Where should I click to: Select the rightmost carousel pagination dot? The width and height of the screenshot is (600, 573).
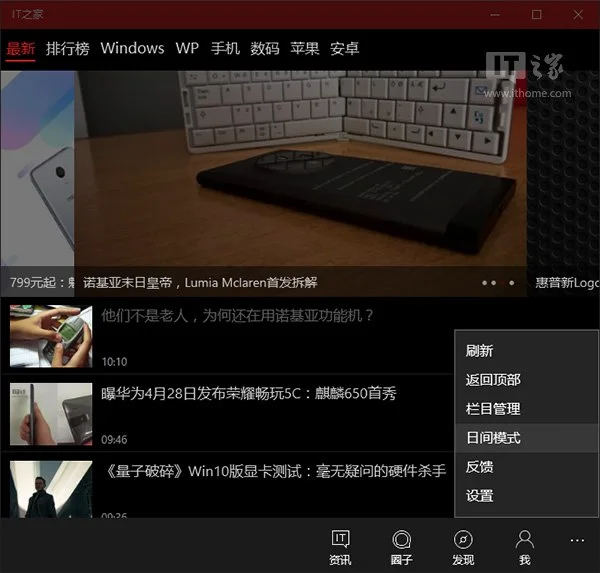pos(512,283)
